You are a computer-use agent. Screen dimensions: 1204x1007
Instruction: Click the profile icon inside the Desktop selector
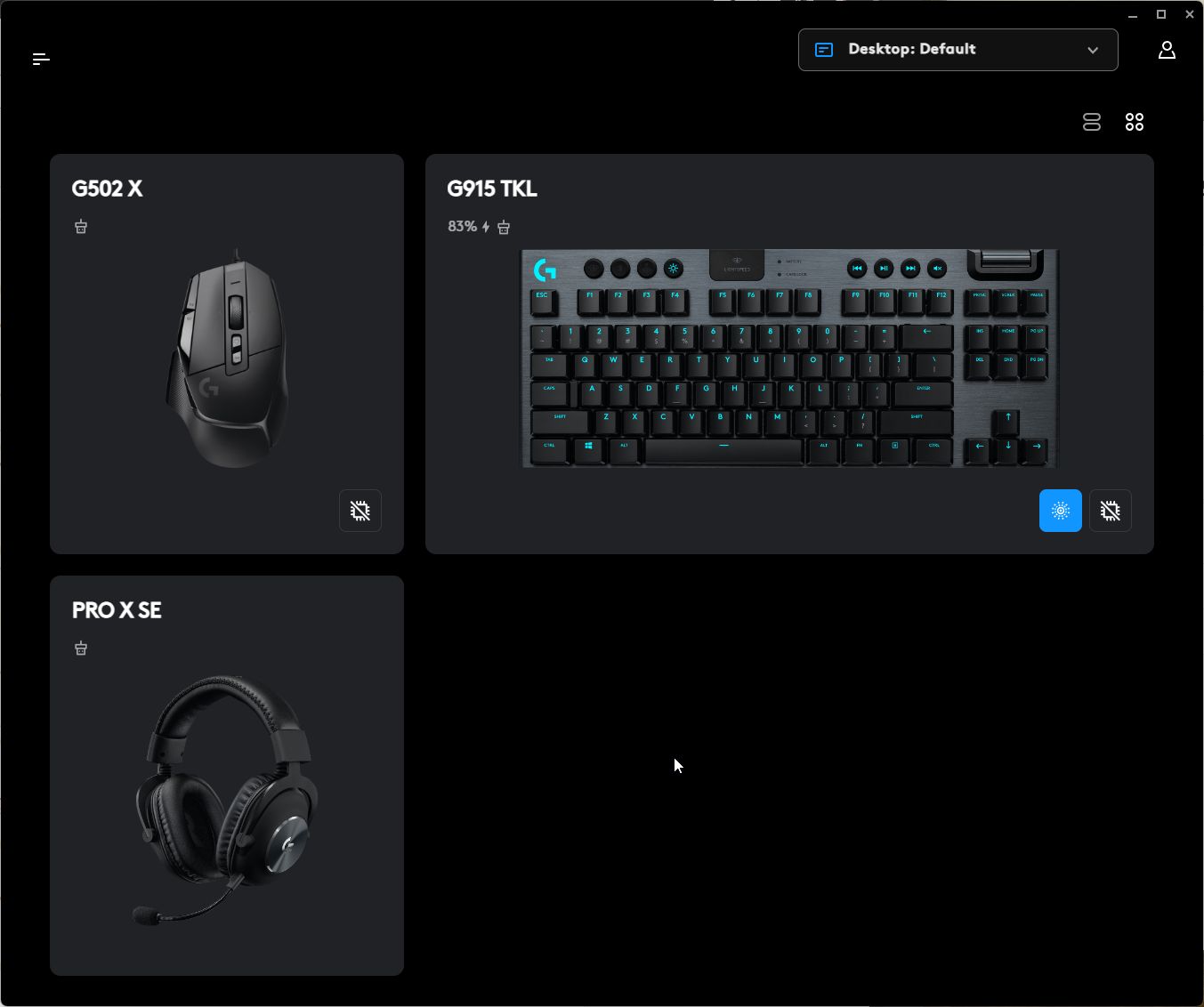point(824,50)
